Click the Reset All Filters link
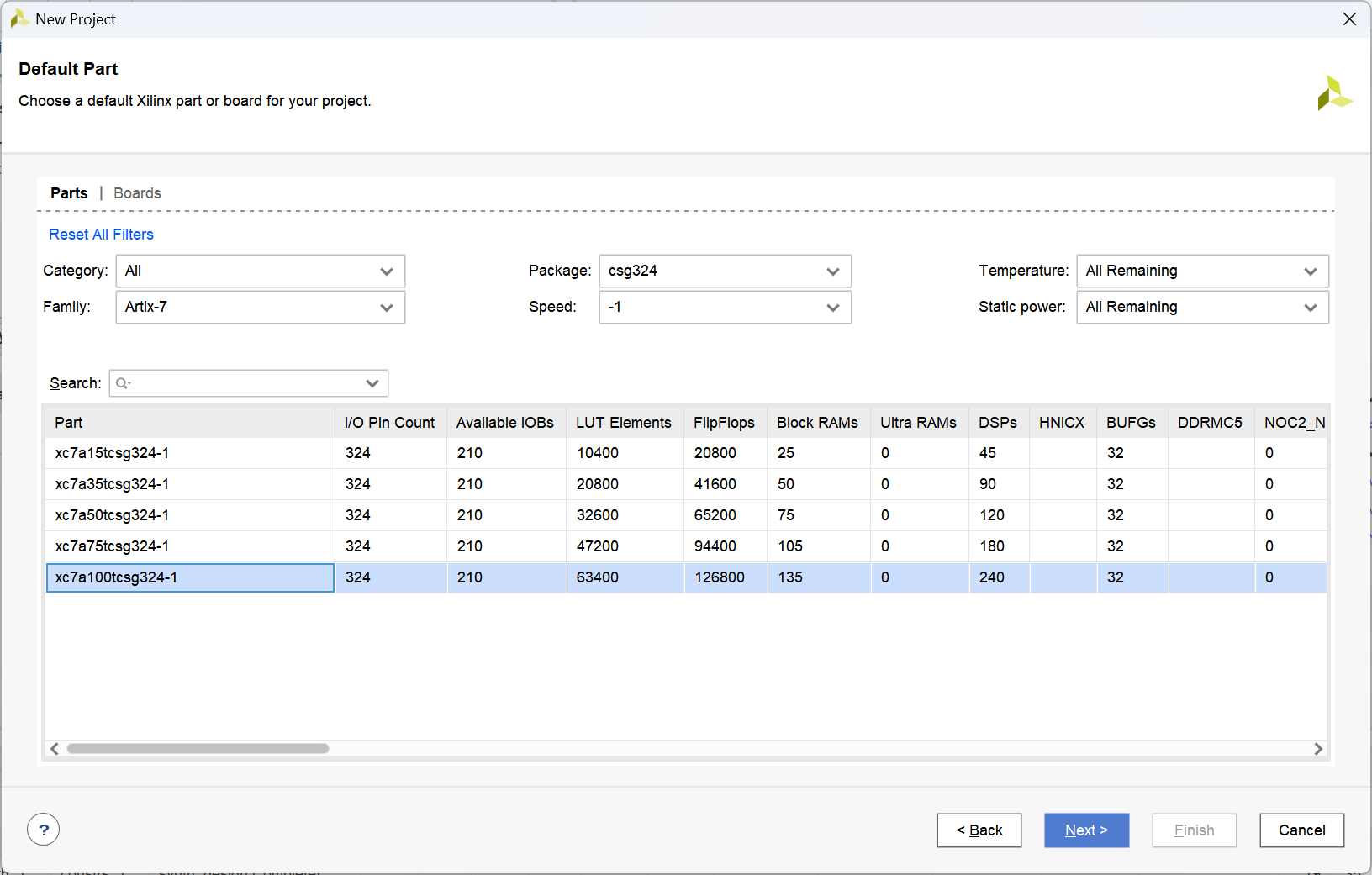The image size is (1372, 875). click(x=101, y=235)
